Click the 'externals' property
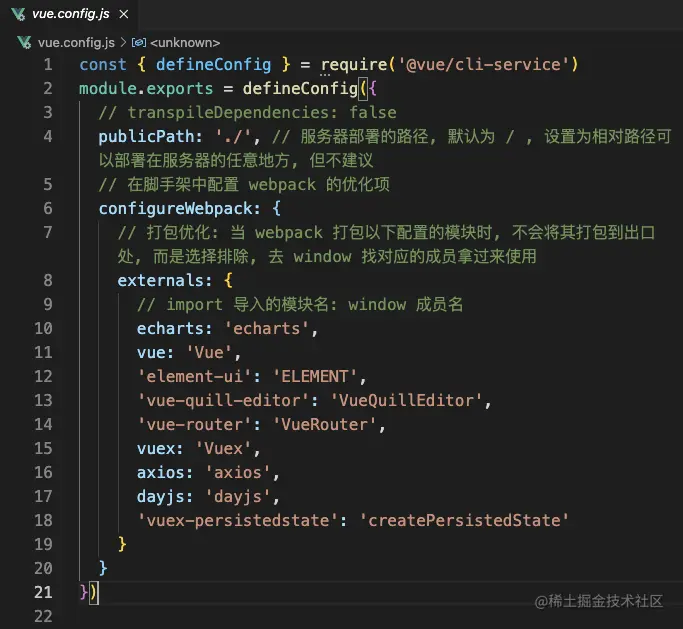 coord(161,280)
